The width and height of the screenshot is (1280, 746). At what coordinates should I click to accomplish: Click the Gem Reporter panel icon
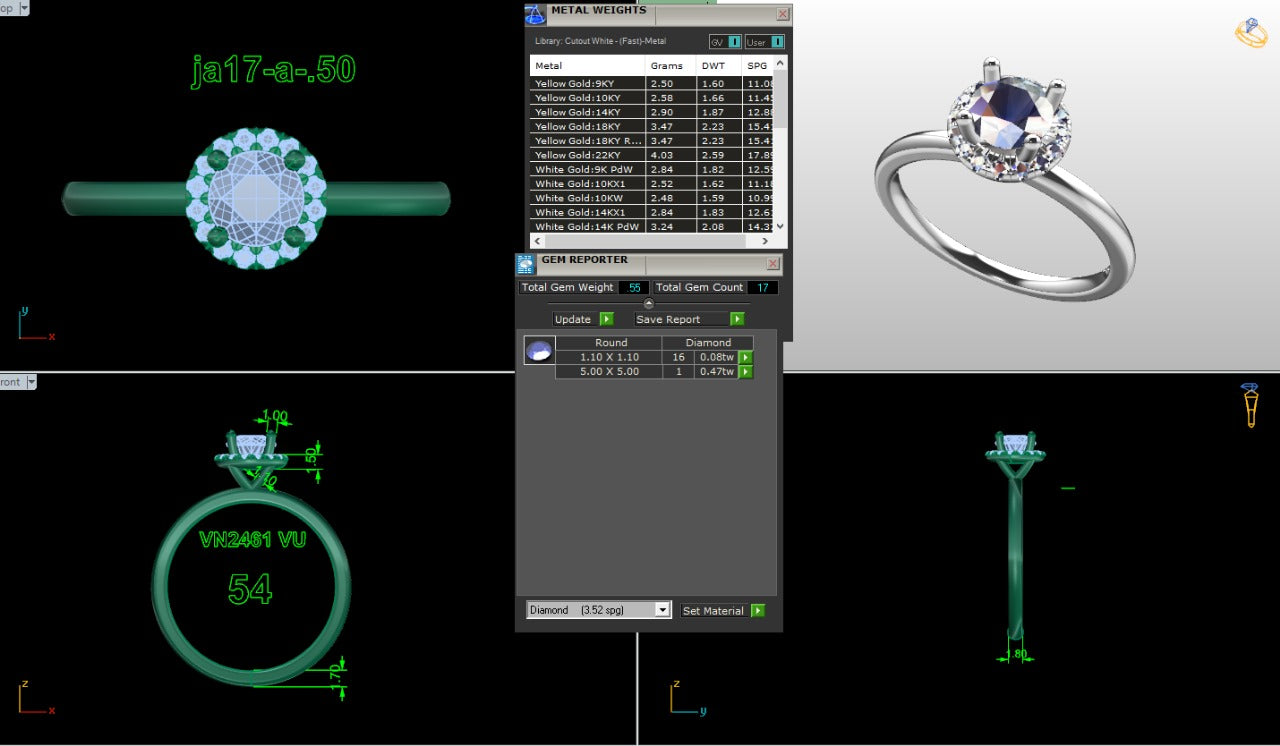point(526,264)
